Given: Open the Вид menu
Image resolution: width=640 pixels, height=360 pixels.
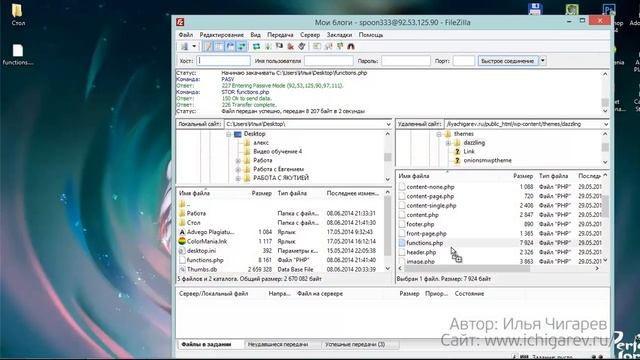Looking at the screenshot, I should tap(256, 35).
